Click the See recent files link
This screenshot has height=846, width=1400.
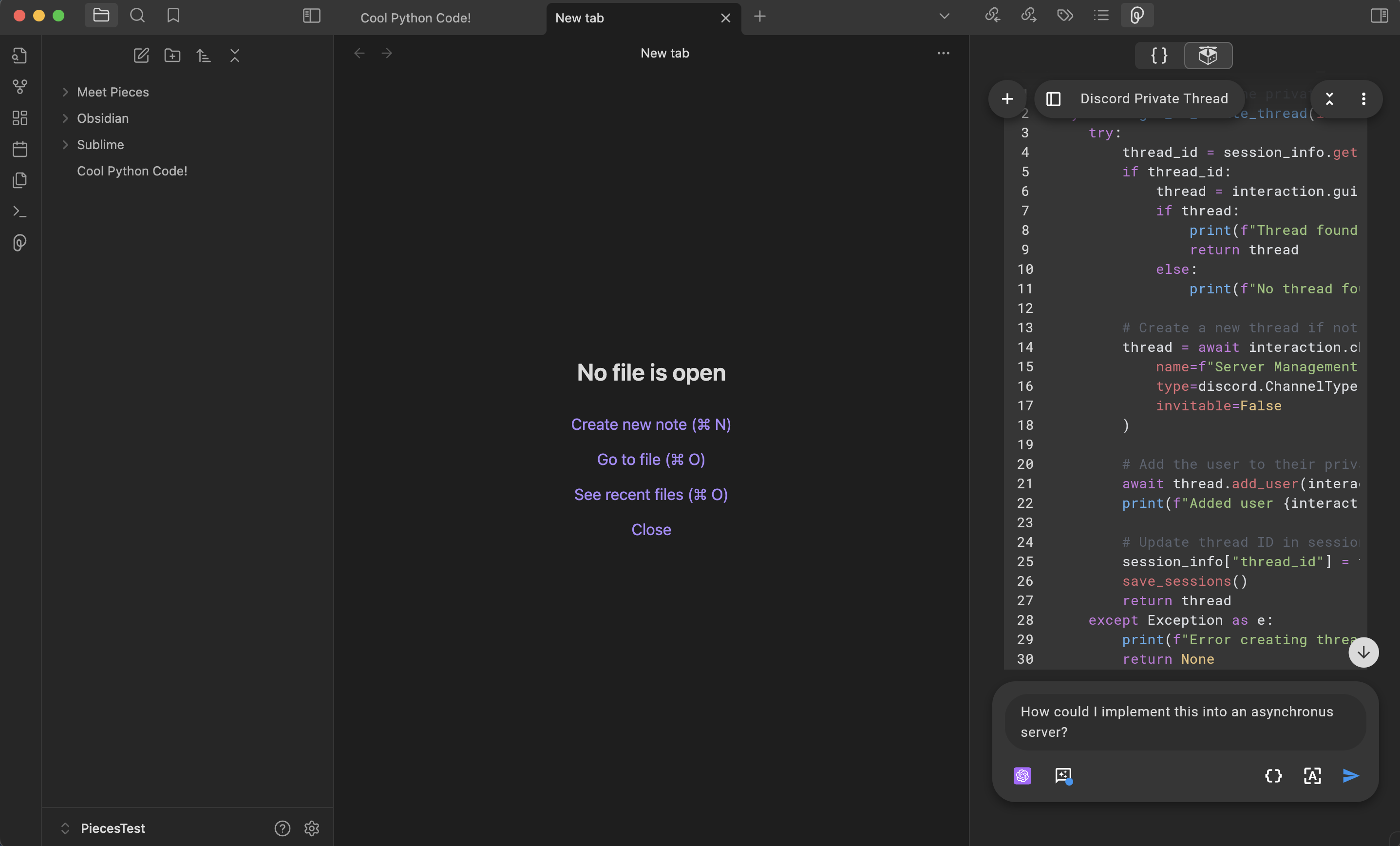[651, 494]
